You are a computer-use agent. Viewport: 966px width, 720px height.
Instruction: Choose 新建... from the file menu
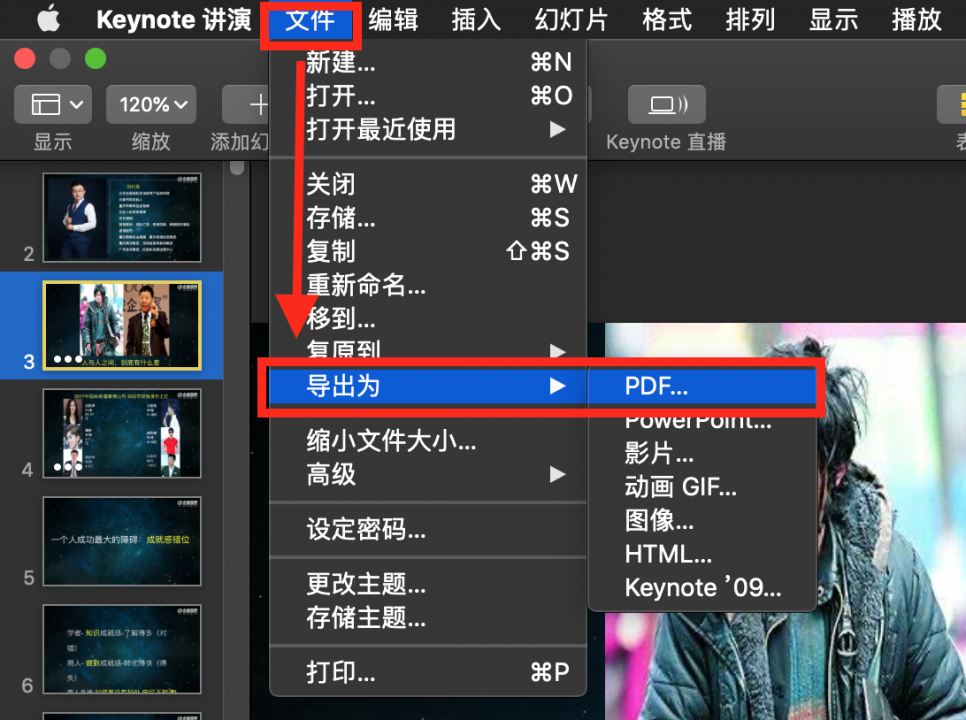(428, 62)
